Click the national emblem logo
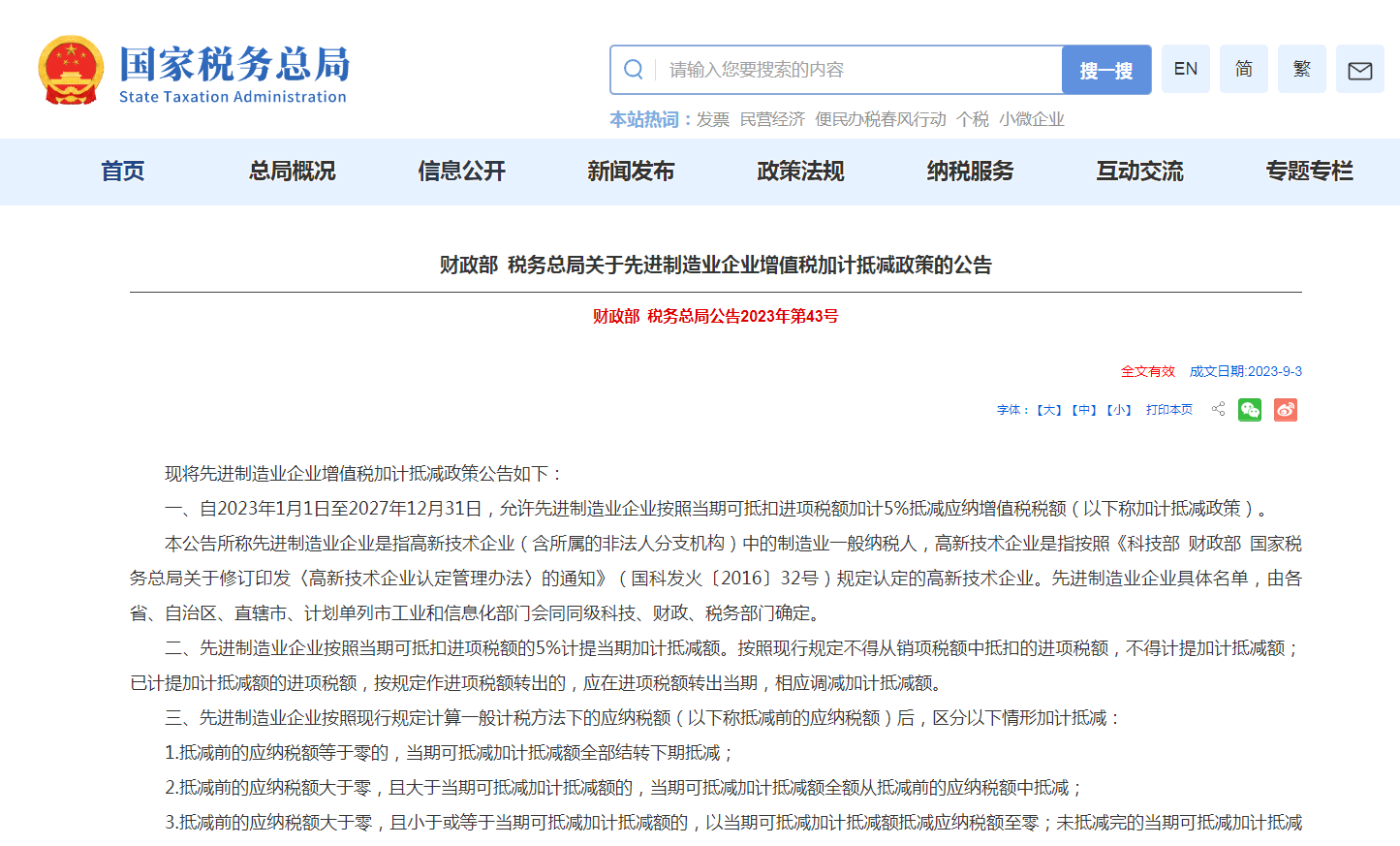 coord(71,70)
